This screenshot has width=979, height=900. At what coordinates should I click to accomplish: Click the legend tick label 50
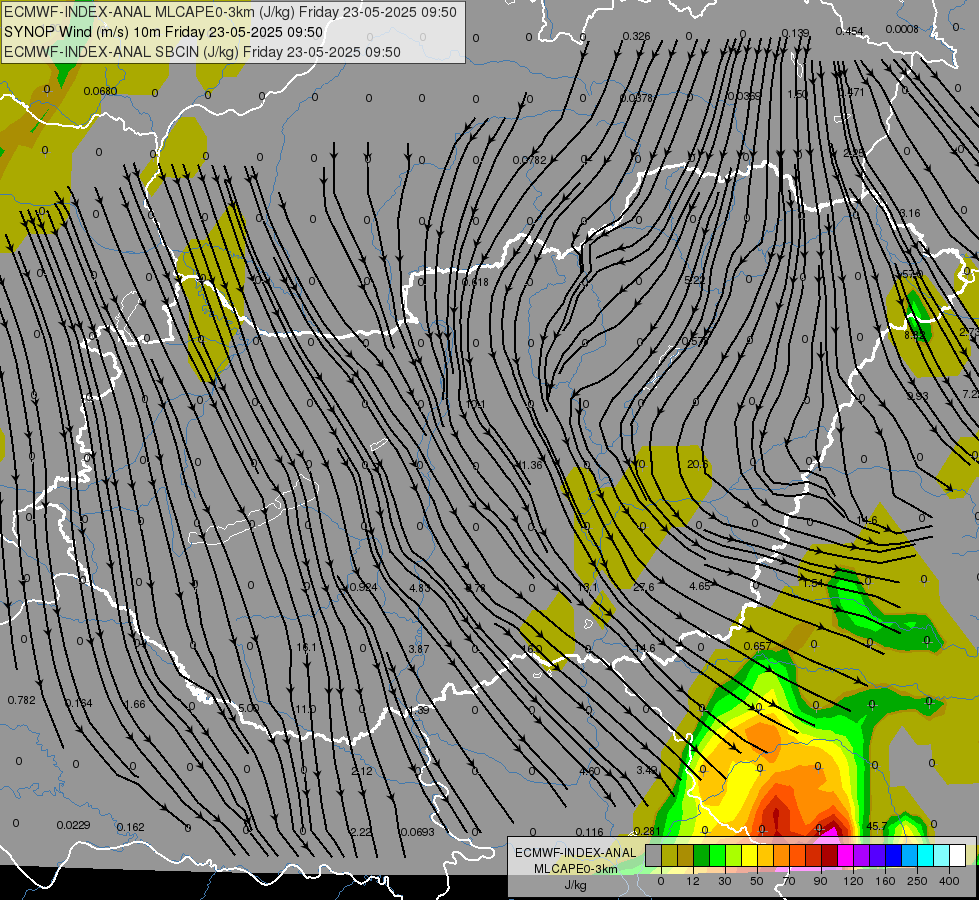coord(757,881)
